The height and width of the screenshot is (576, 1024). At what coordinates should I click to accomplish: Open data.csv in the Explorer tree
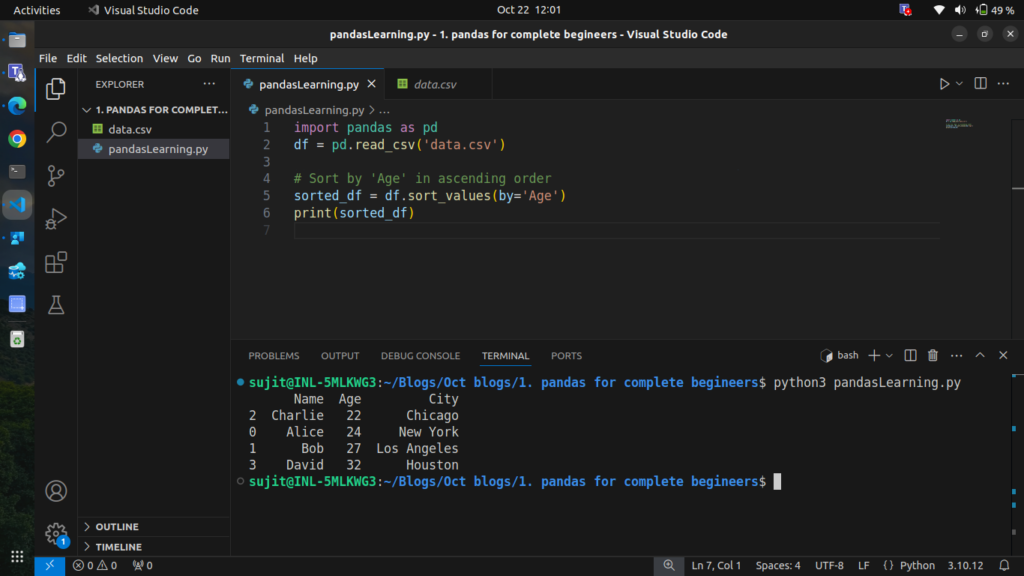[x=130, y=129]
